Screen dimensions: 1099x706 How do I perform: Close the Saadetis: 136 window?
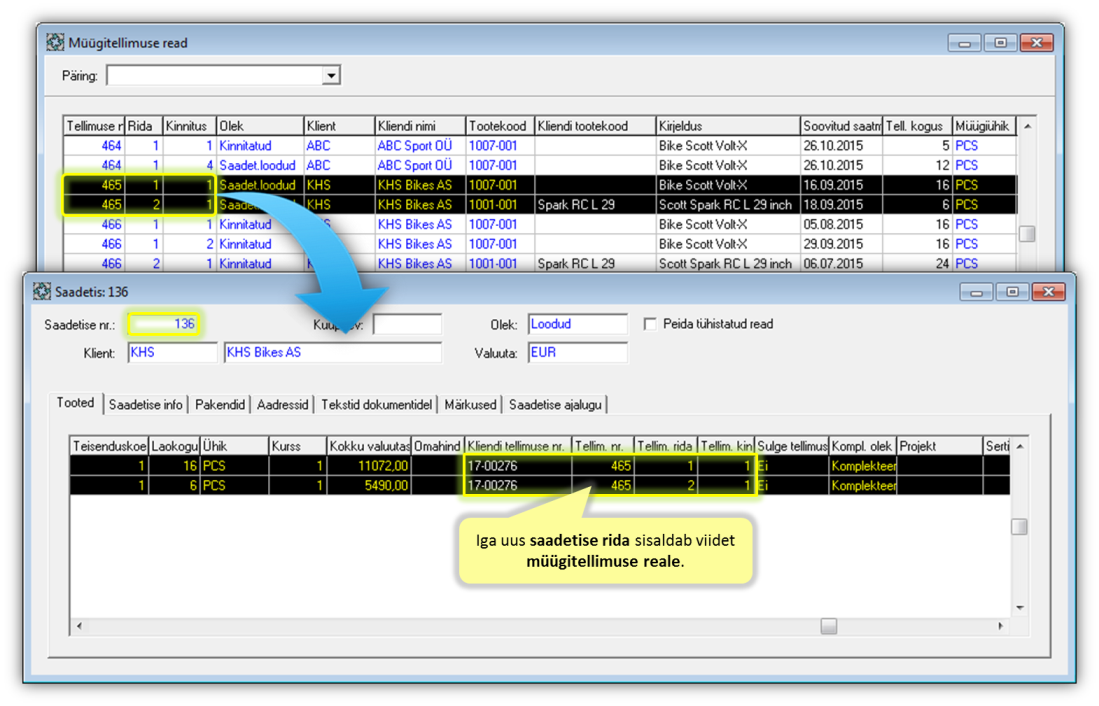(x=1049, y=292)
